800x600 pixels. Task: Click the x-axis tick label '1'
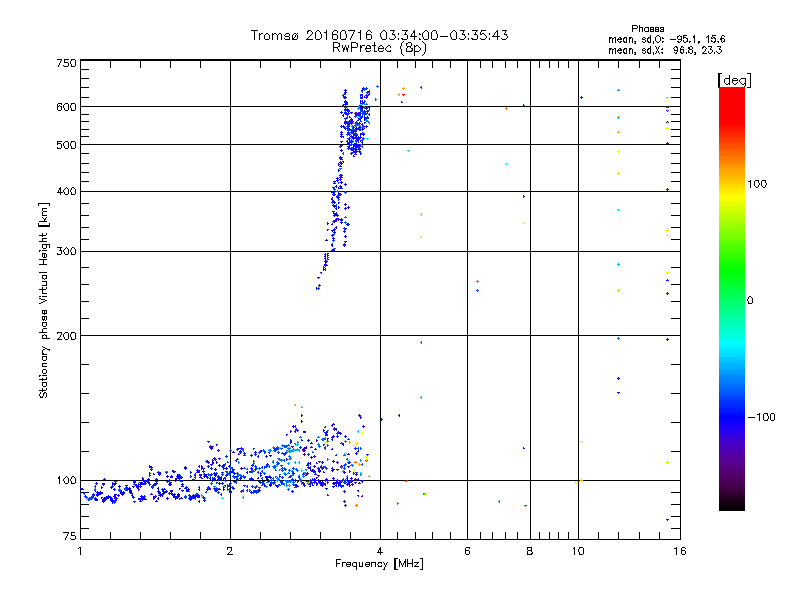point(80,551)
